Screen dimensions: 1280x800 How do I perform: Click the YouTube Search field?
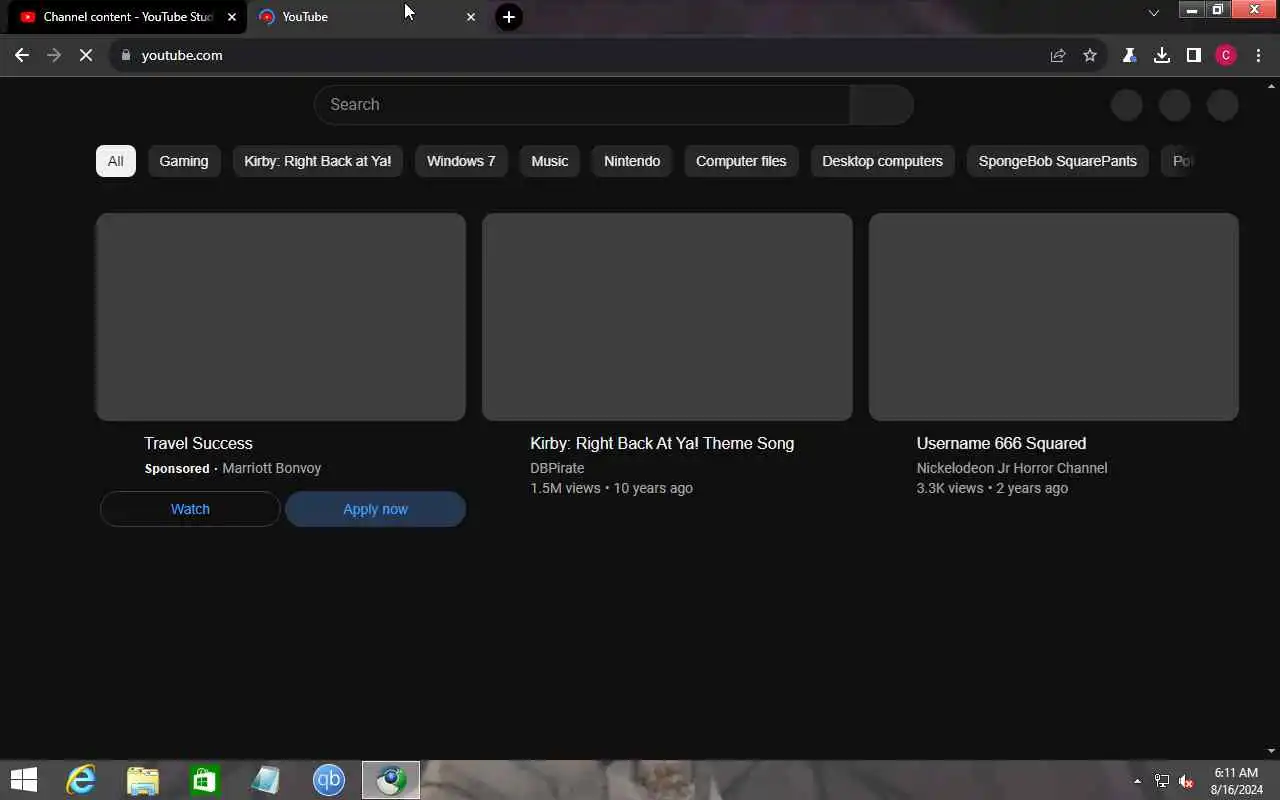pyautogui.click(x=582, y=104)
